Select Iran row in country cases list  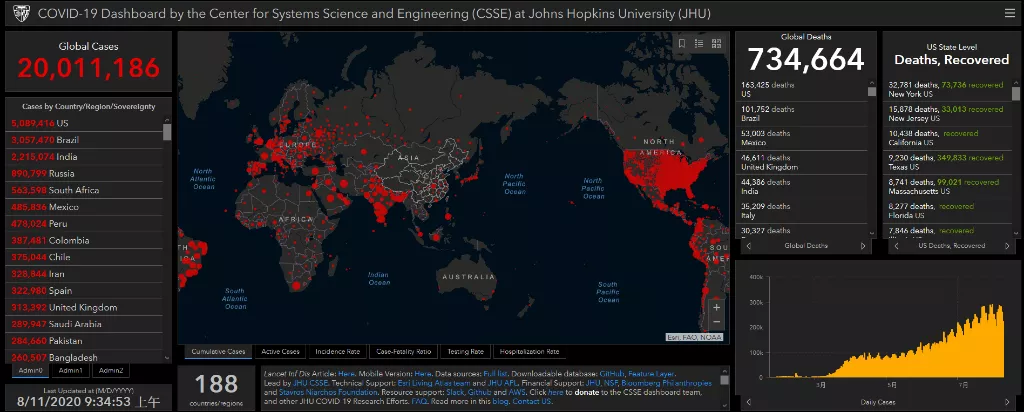tap(86, 274)
